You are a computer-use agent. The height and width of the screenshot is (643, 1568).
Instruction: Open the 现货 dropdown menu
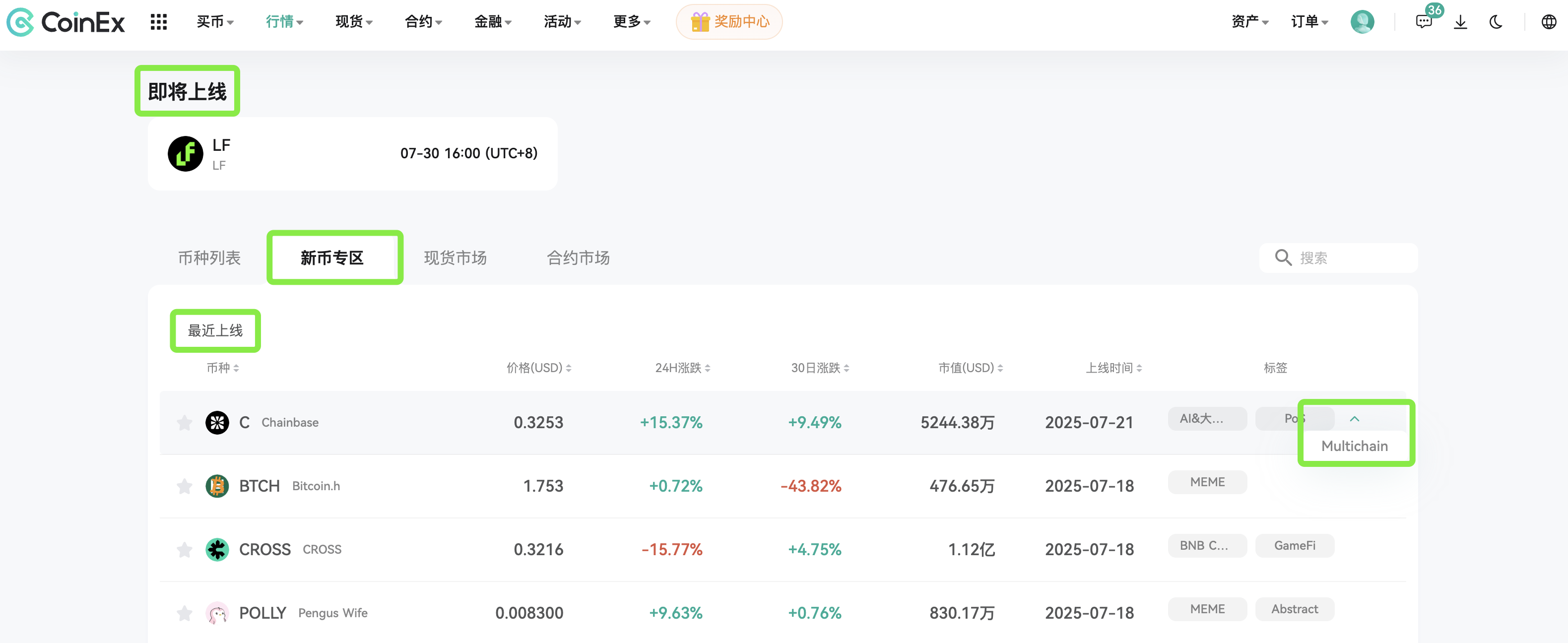pyautogui.click(x=354, y=22)
